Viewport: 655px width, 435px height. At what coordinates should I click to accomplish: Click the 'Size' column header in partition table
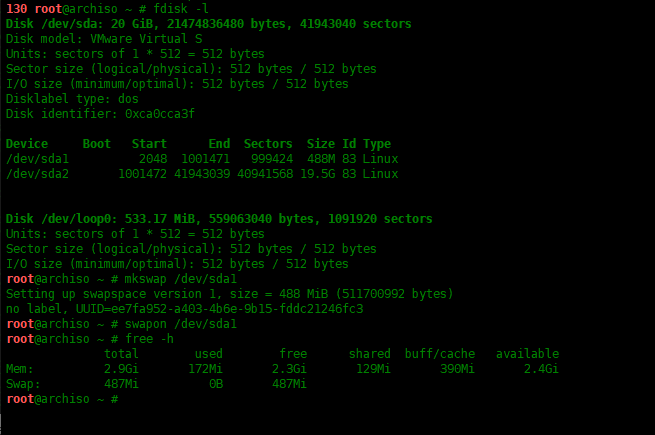(321, 144)
